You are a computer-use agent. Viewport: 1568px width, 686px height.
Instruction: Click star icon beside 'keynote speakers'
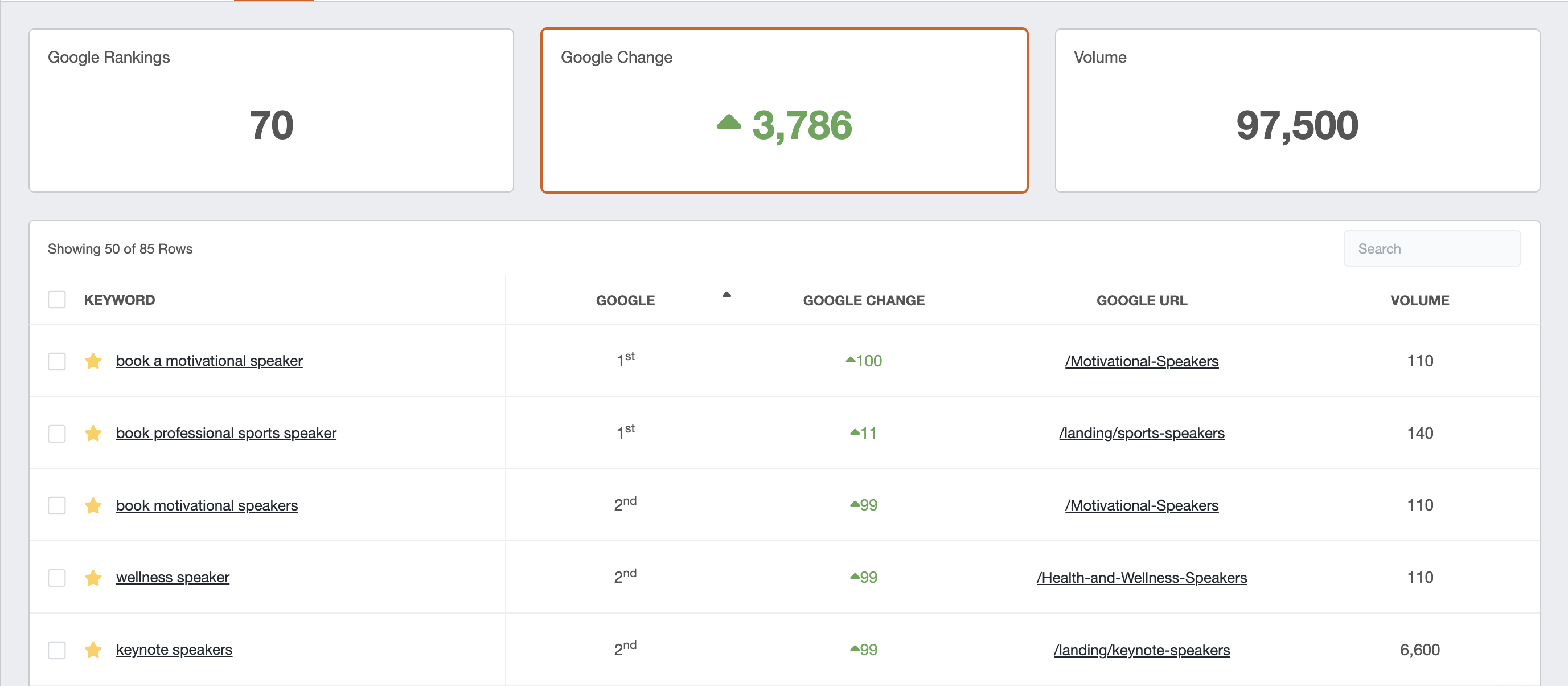[x=93, y=650]
